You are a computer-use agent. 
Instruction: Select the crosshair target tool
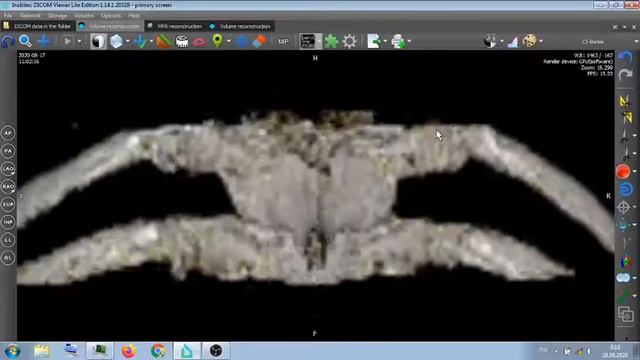tap(623, 207)
